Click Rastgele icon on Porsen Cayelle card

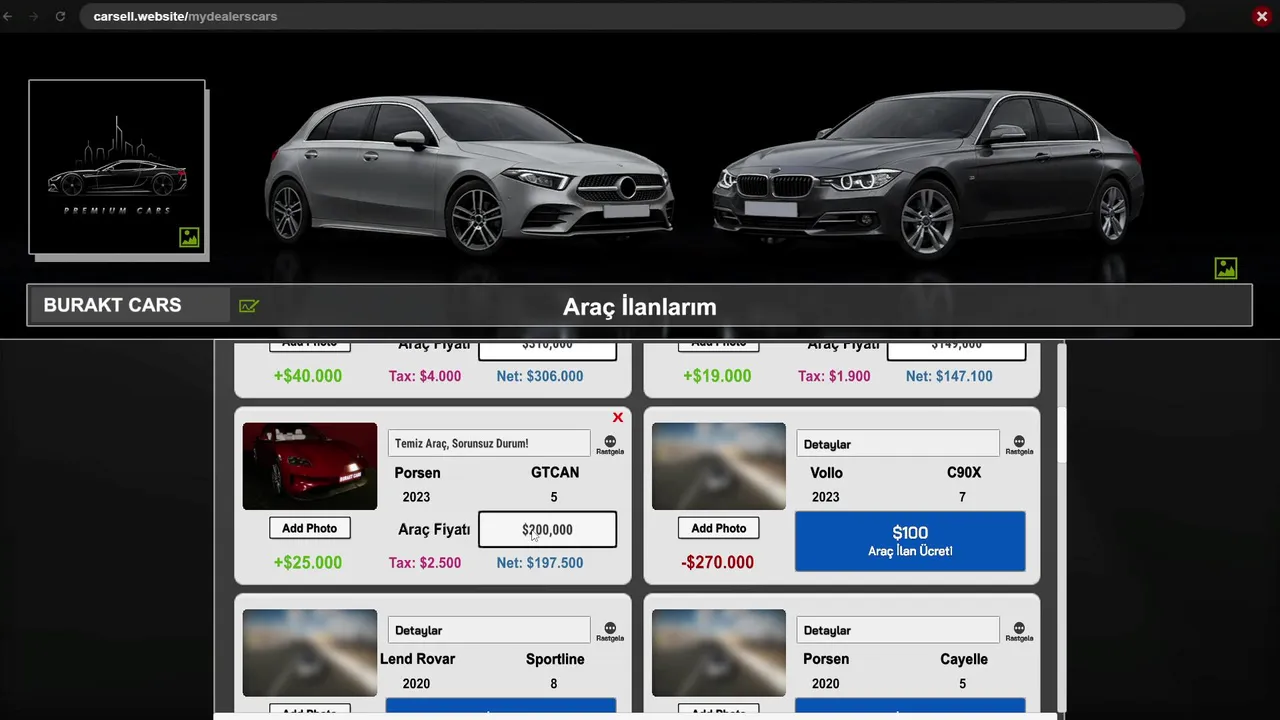tap(1019, 631)
